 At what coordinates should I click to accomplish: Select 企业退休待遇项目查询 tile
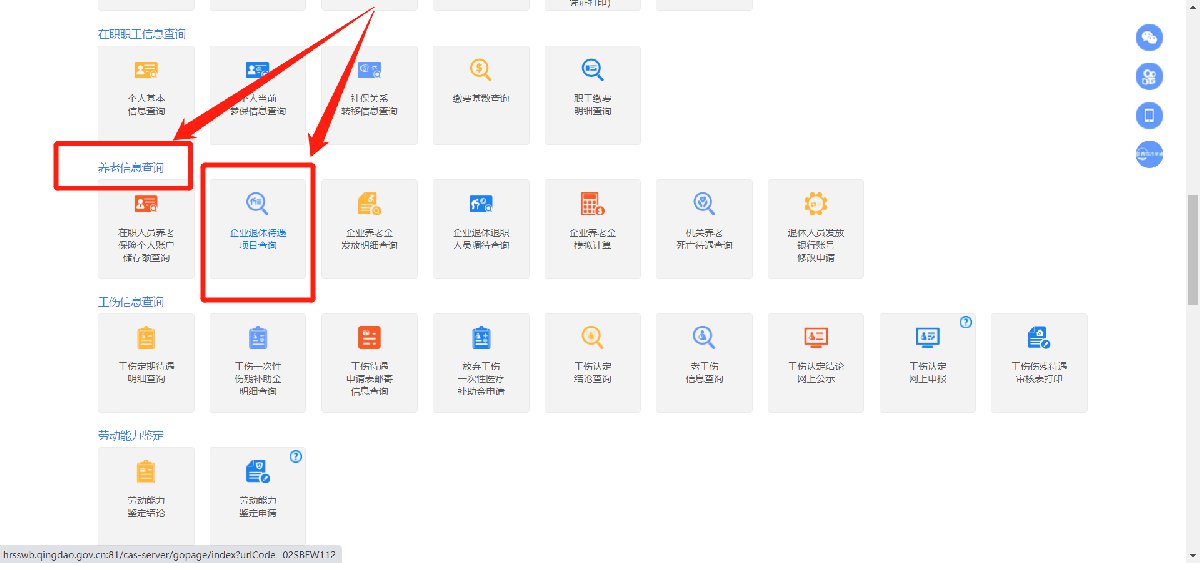pos(258,228)
